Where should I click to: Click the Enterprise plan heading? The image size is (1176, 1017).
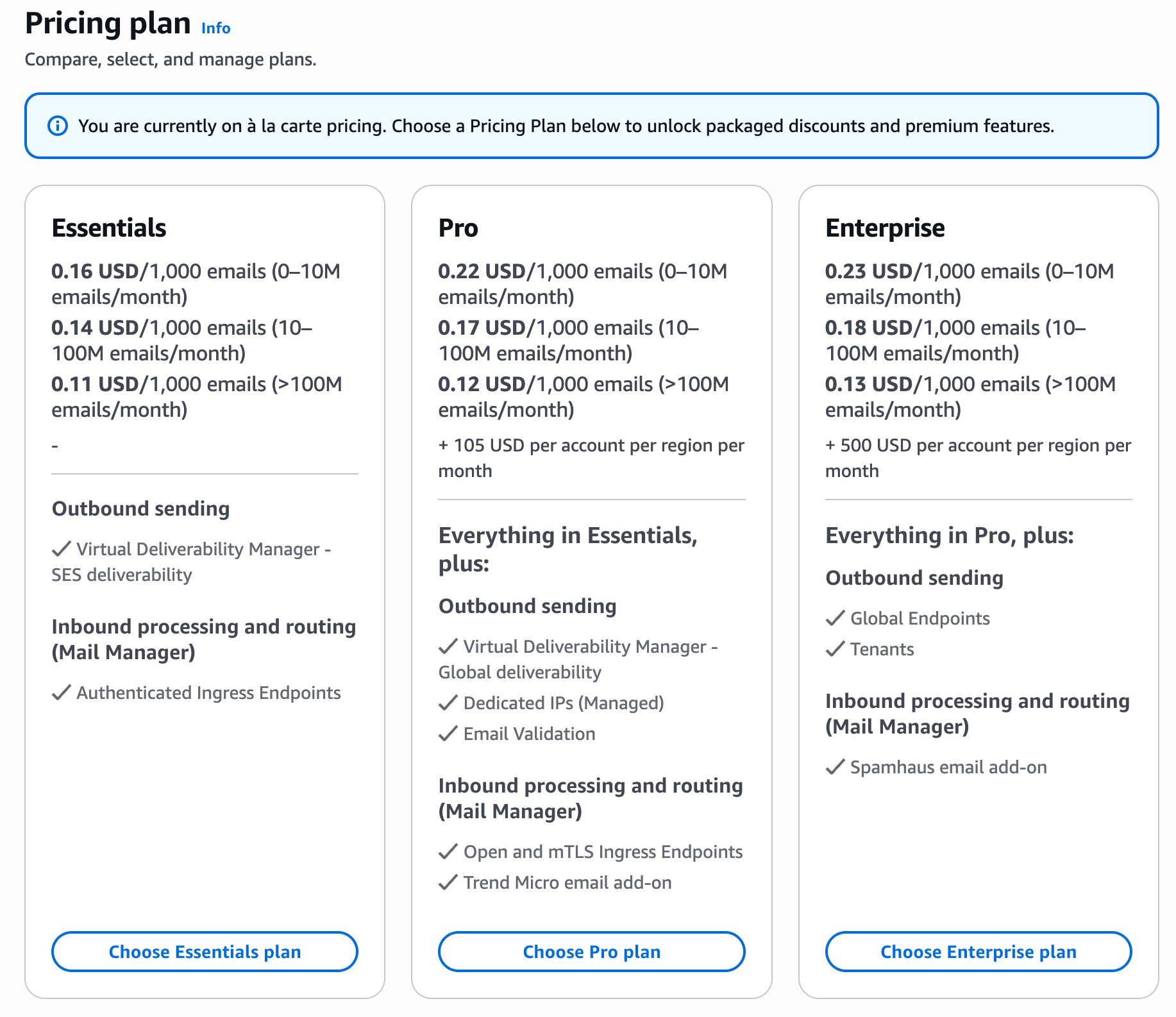885,228
